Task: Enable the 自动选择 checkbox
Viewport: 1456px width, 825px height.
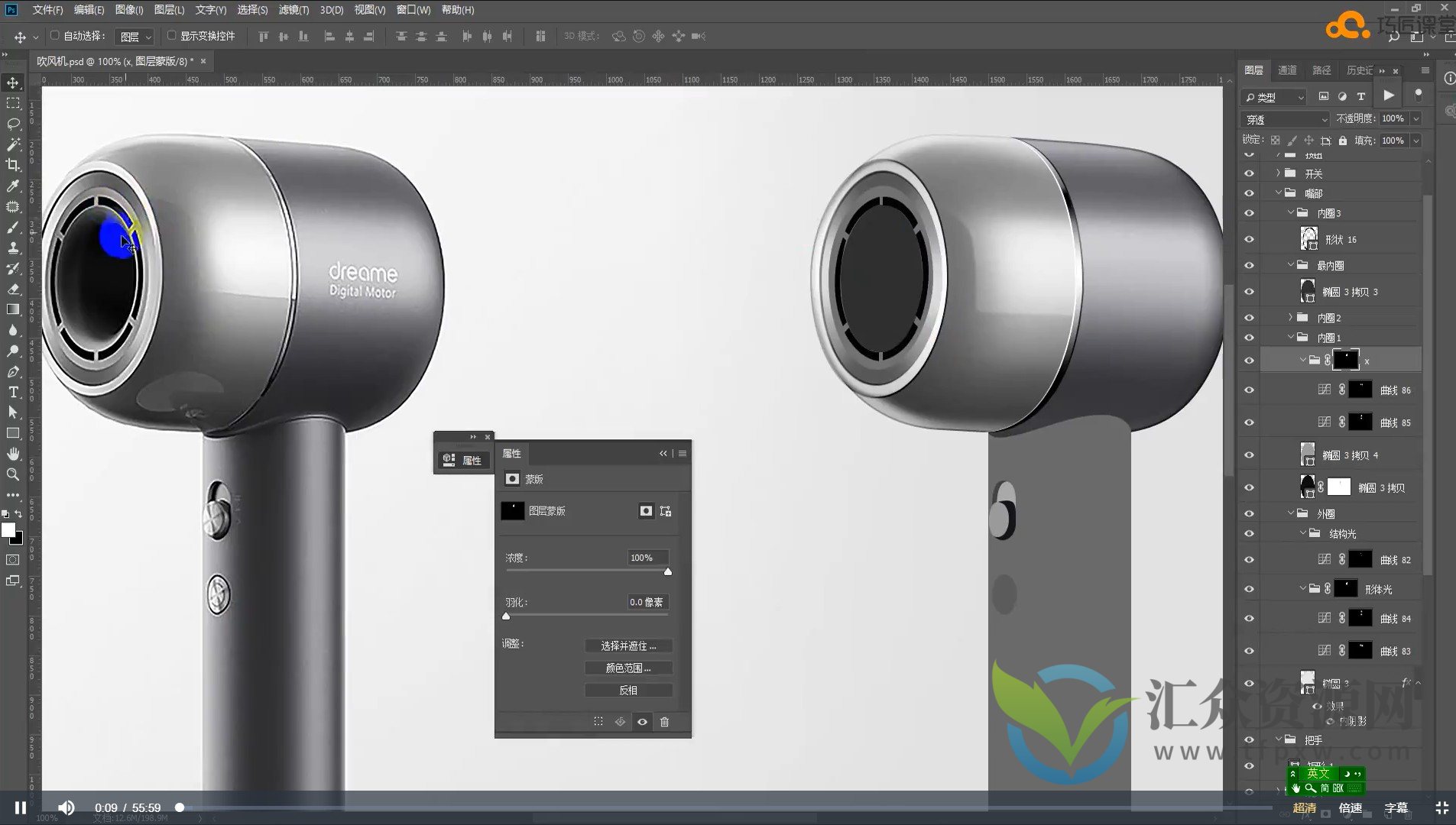Action: coord(55,35)
